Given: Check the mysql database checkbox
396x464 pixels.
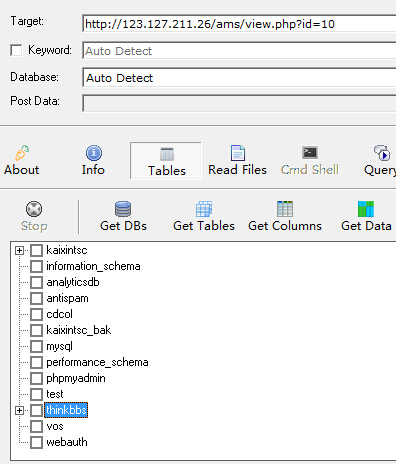Looking at the screenshot, I should pyautogui.click(x=36, y=346).
